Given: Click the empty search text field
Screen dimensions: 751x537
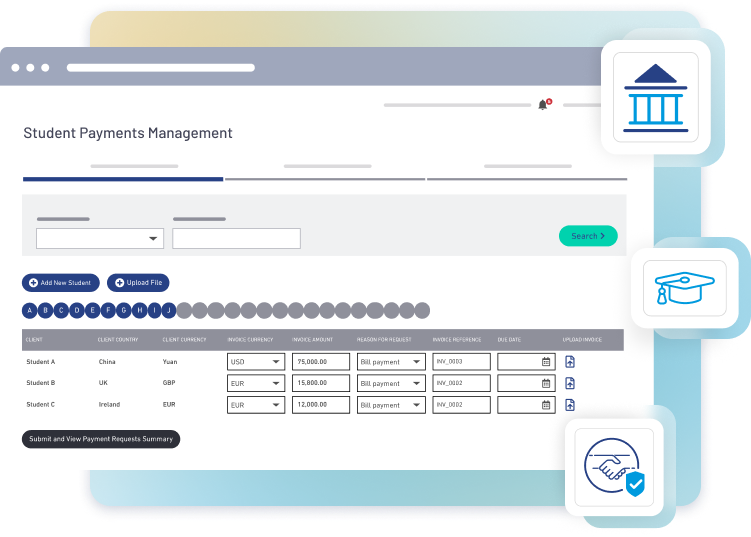Looking at the screenshot, I should (x=237, y=238).
